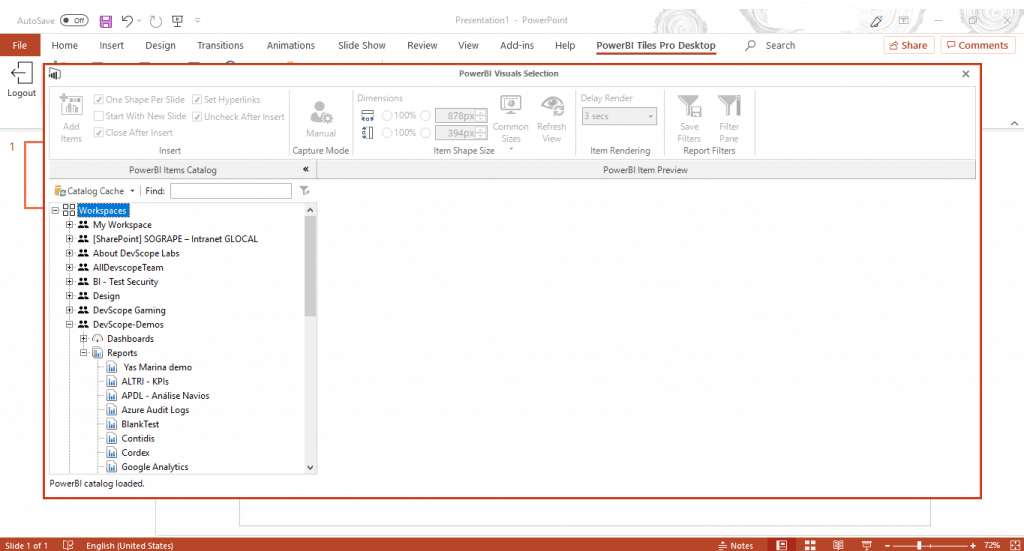Collapse the ribbon chevron
Viewport: 1024px width, 551px height.
1014,123
